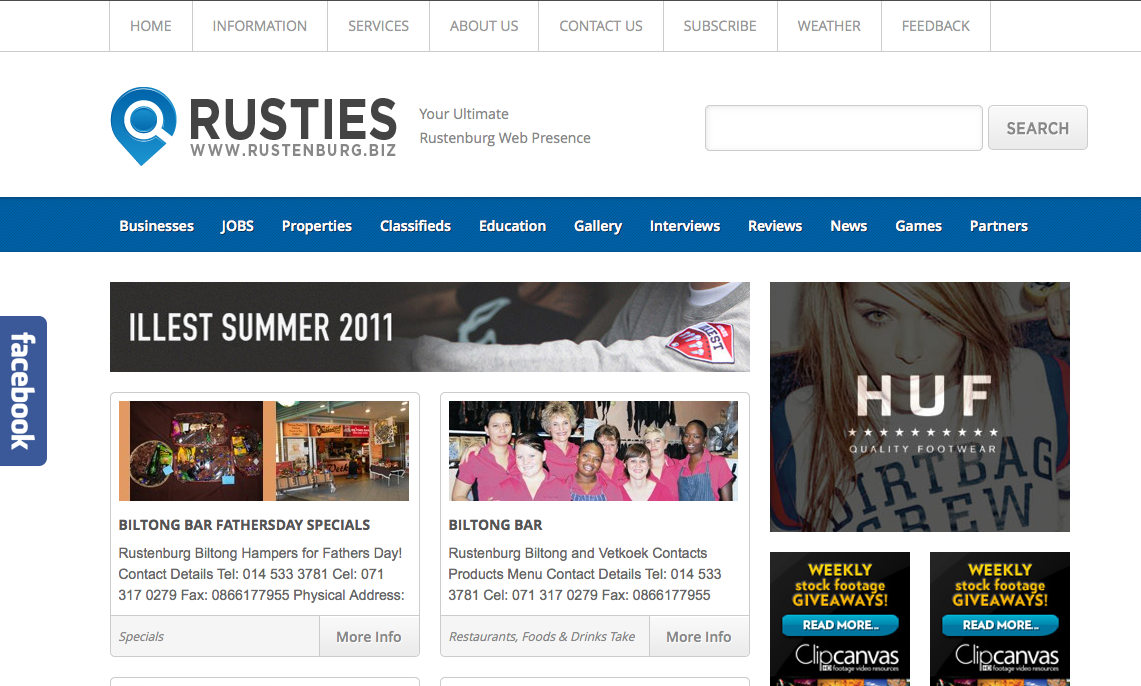Click the ILLEST SUMMER 2011 banner
The height and width of the screenshot is (686, 1141).
[x=429, y=327]
